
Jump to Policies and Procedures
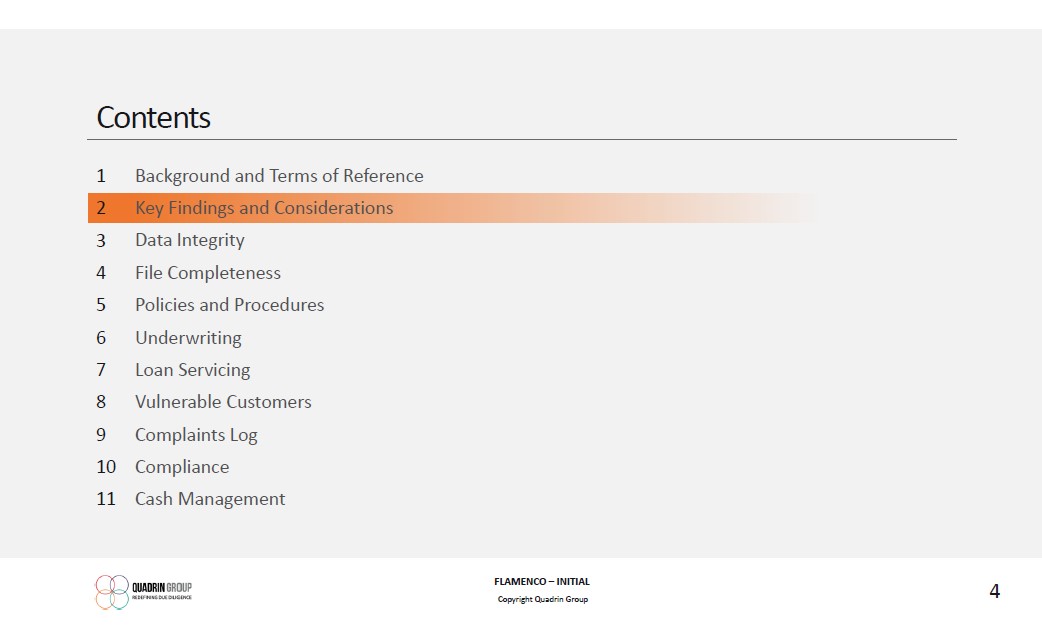(x=229, y=305)
